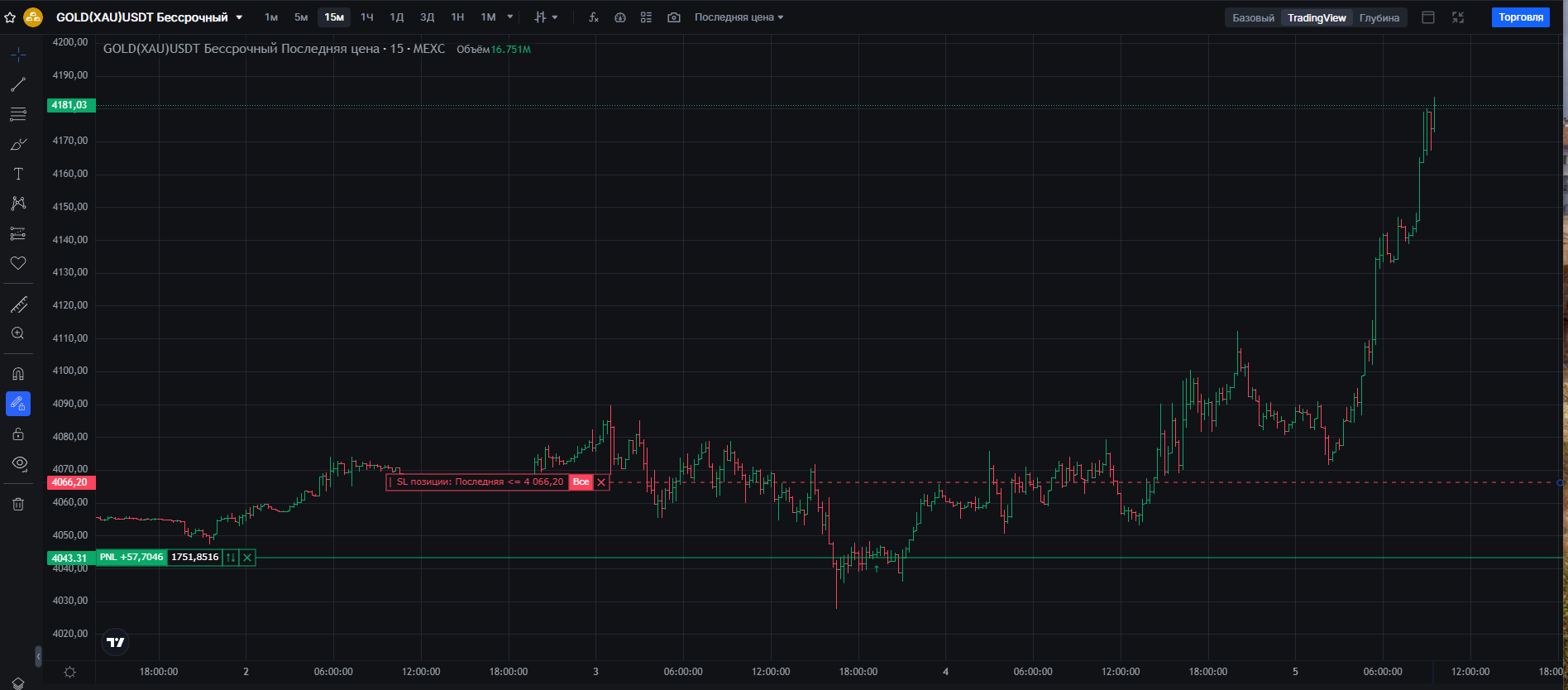Switch to the Глубина depth view
The height and width of the screenshot is (690, 1568).
(x=1379, y=18)
